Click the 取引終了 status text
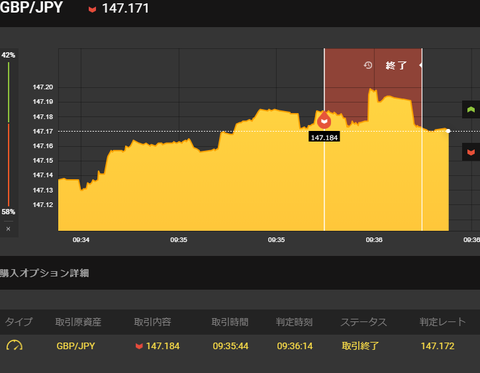 click(360, 346)
